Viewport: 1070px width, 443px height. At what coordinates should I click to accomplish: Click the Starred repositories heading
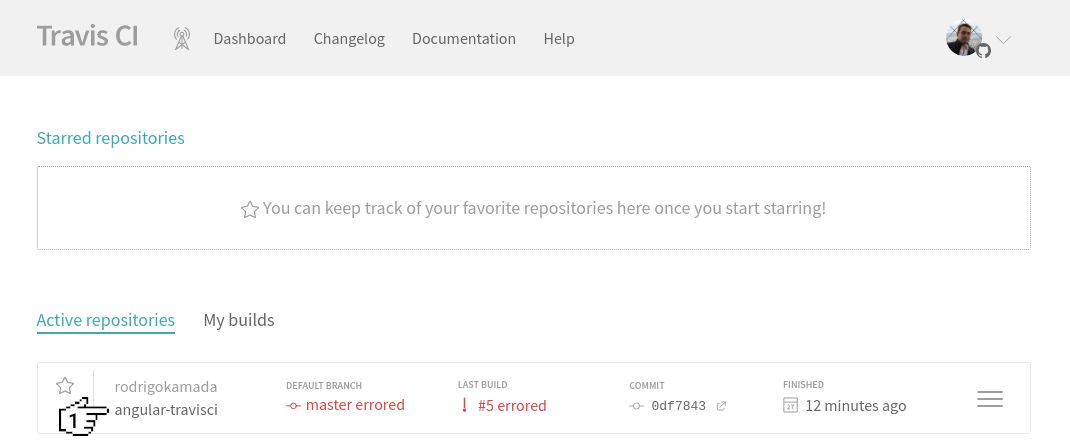(110, 138)
